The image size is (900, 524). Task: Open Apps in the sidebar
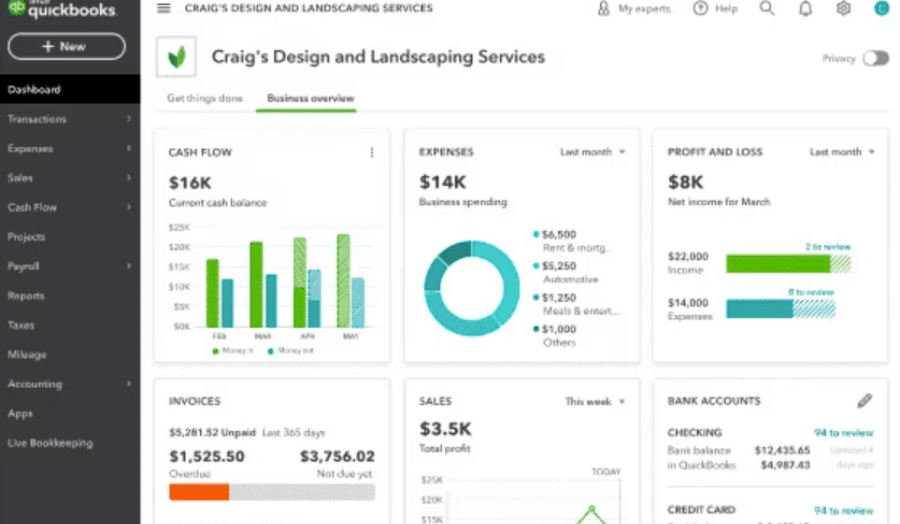70,413
